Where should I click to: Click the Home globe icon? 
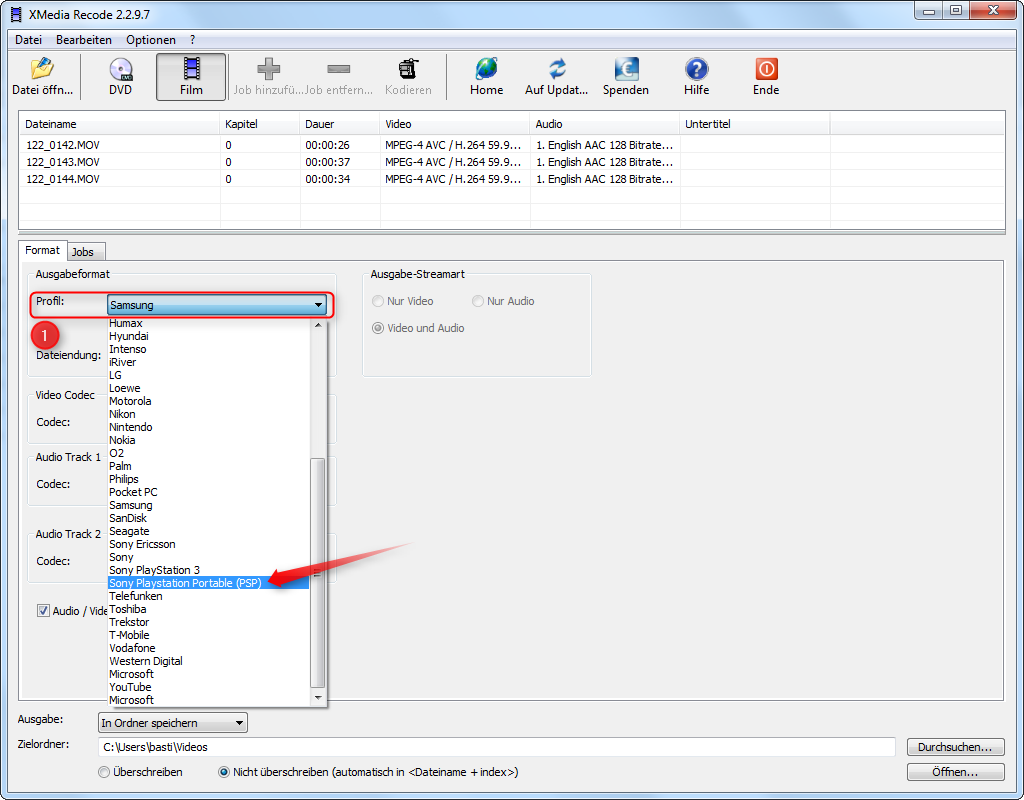pos(486,70)
